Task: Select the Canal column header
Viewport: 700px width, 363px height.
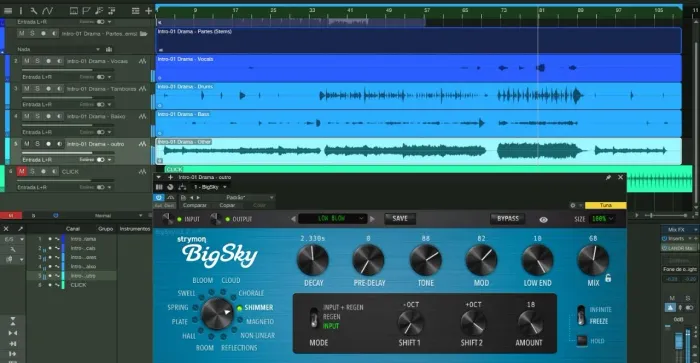Action: tap(73, 229)
